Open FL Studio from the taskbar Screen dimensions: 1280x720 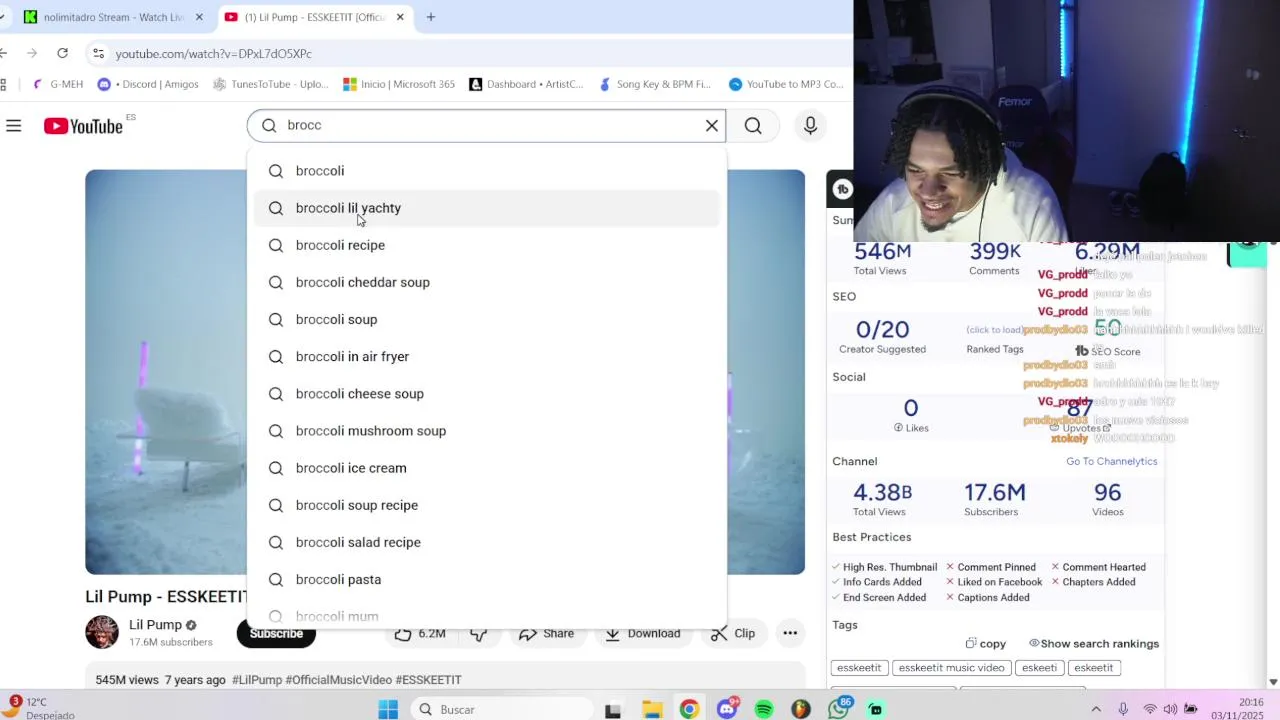tap(801, 710)
